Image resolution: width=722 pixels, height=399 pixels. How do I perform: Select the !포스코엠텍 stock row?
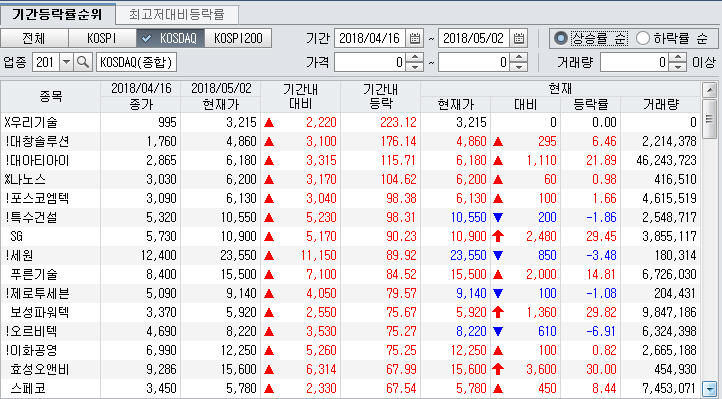tap(350, 198)
